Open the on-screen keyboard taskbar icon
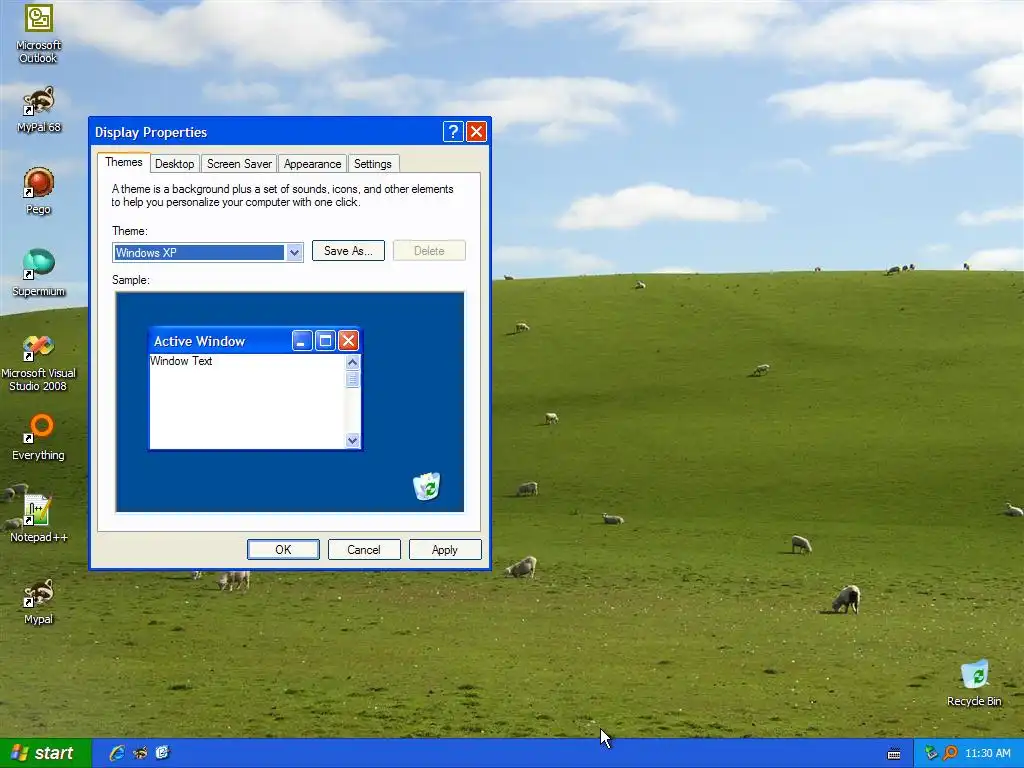The image size is (1024, 768). click(x=894, y=754)
